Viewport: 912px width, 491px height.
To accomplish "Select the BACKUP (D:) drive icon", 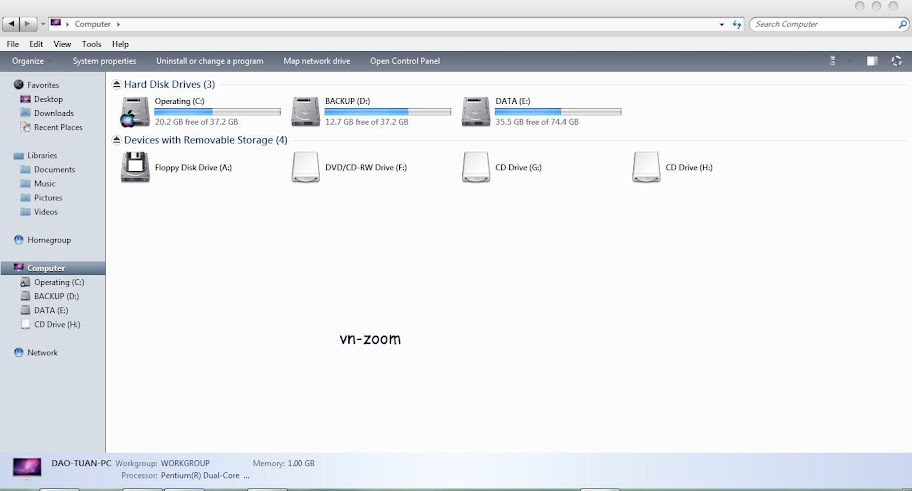I will pos(305,111).
